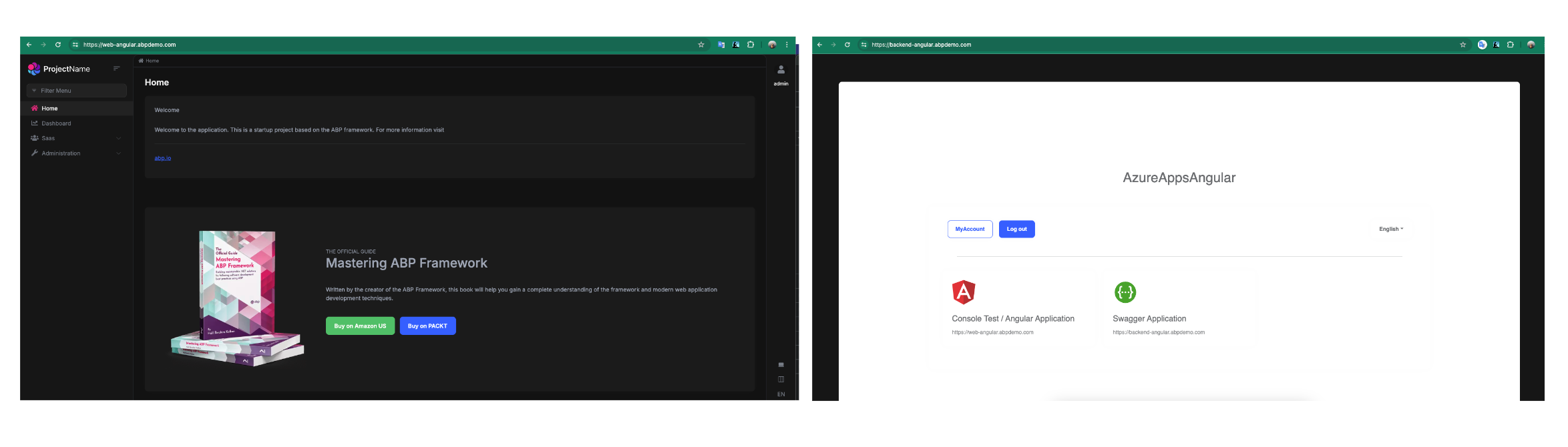This screenshot has height=447, width=1568.
Task: Click the Administration wrench icon
Action: (x=35, y=153)
